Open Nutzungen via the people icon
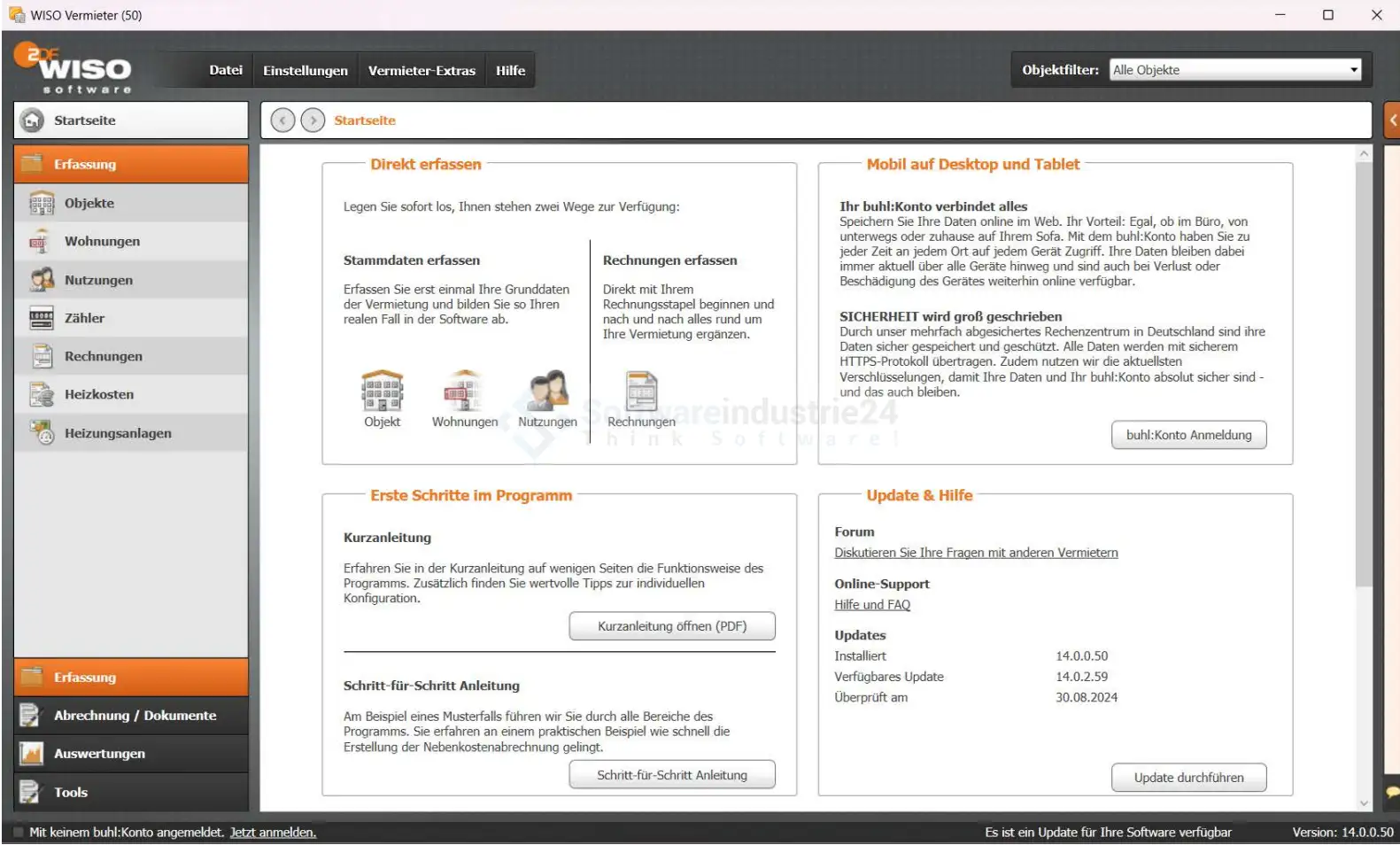The height and width of the screenshot is (845, 1400). click(547, 391)
